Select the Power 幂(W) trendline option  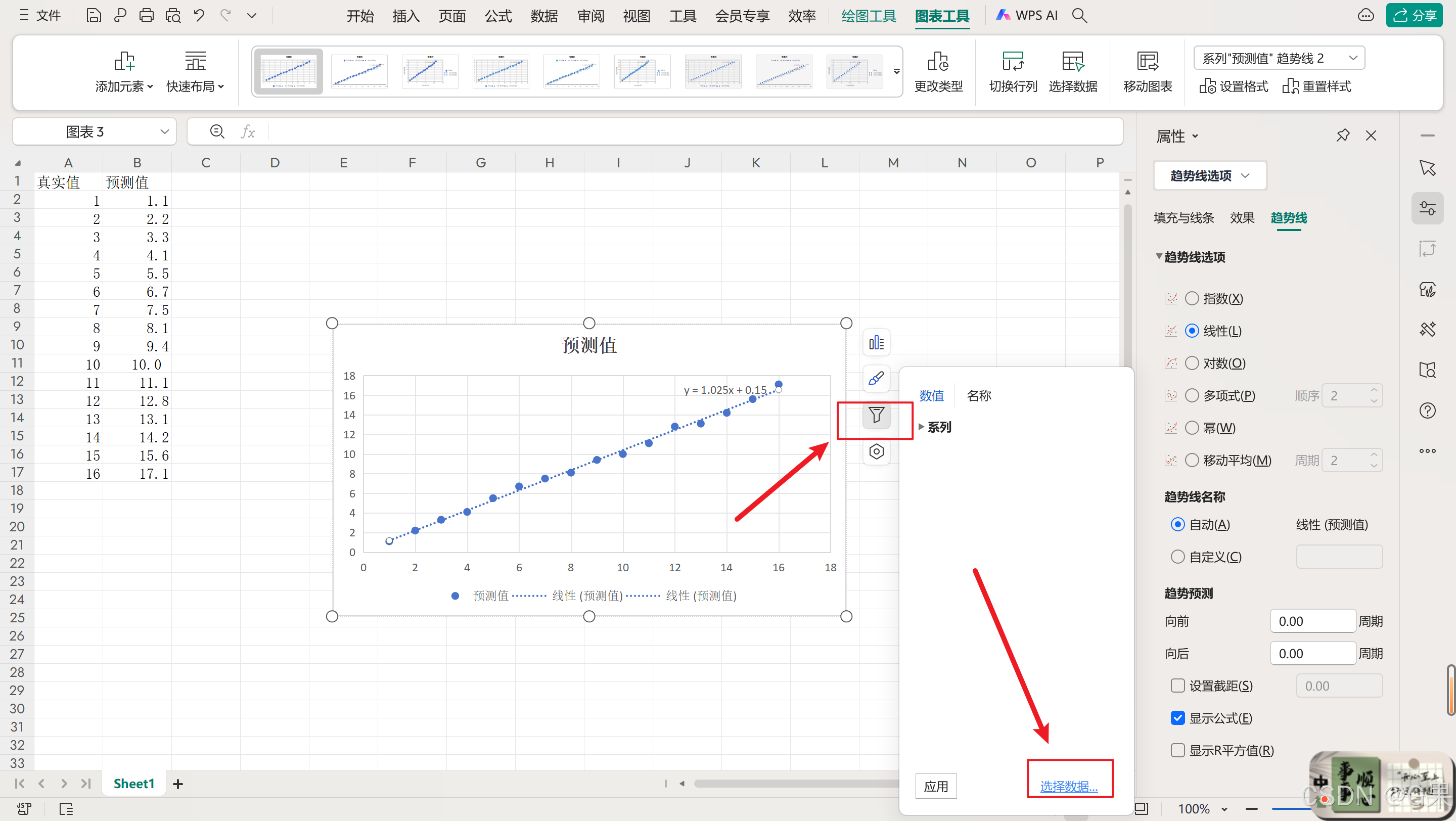[x=1192, y=428]
